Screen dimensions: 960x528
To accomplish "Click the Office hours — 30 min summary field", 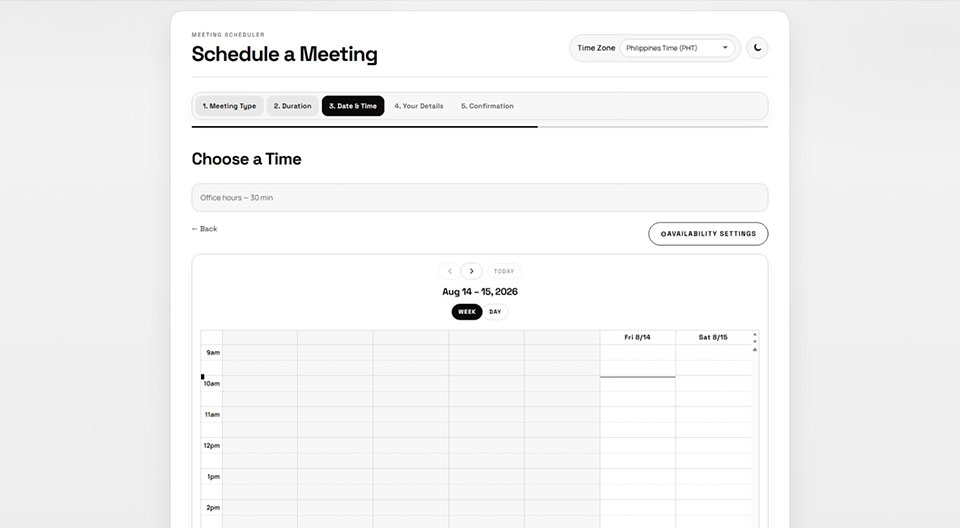I will (x=480, y=198).
